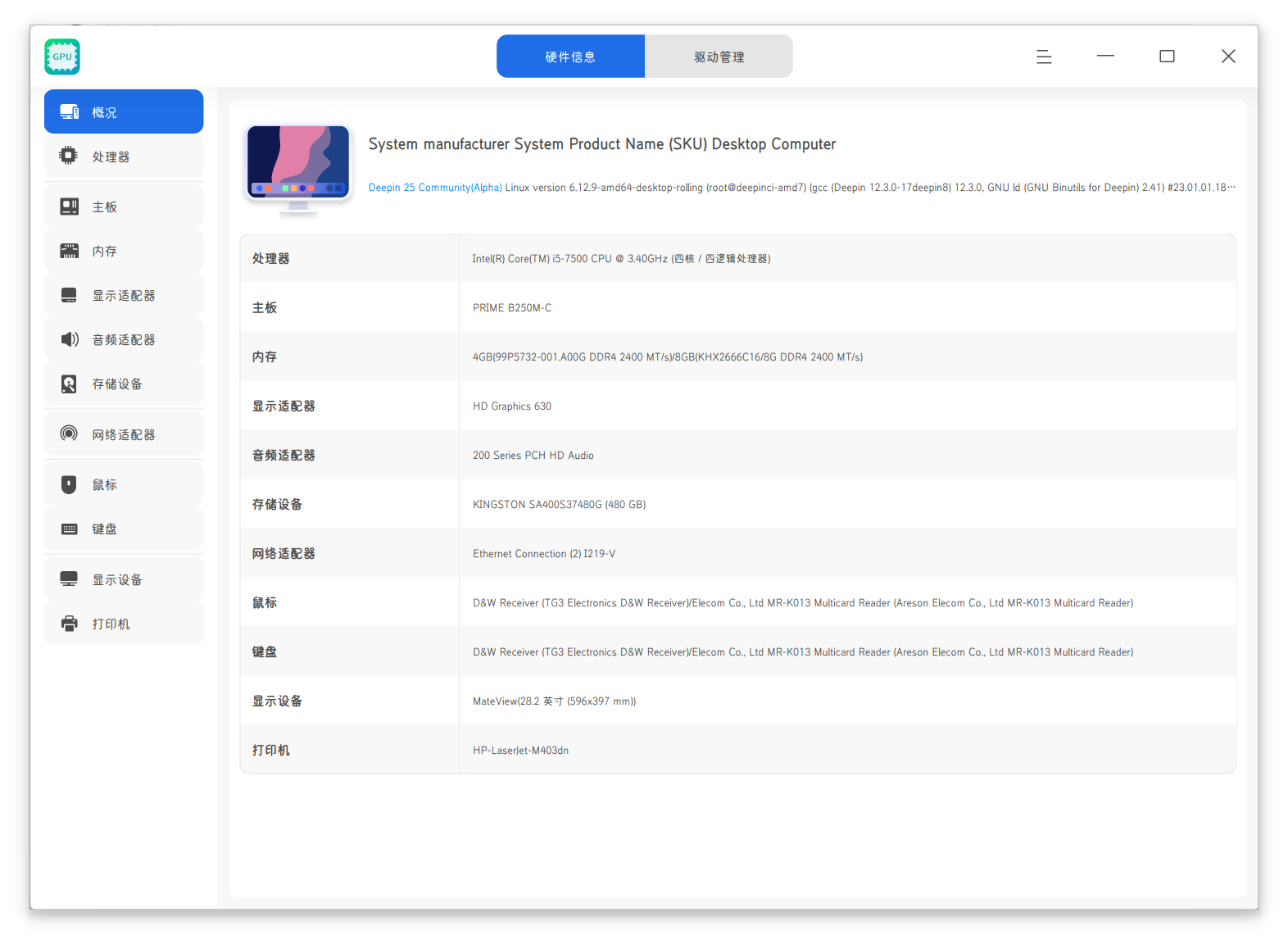Select the HP-LaserJet-M403dn printer value
Image resolution: width=1288 pixels, height=944 pixels.
point(521,751)
